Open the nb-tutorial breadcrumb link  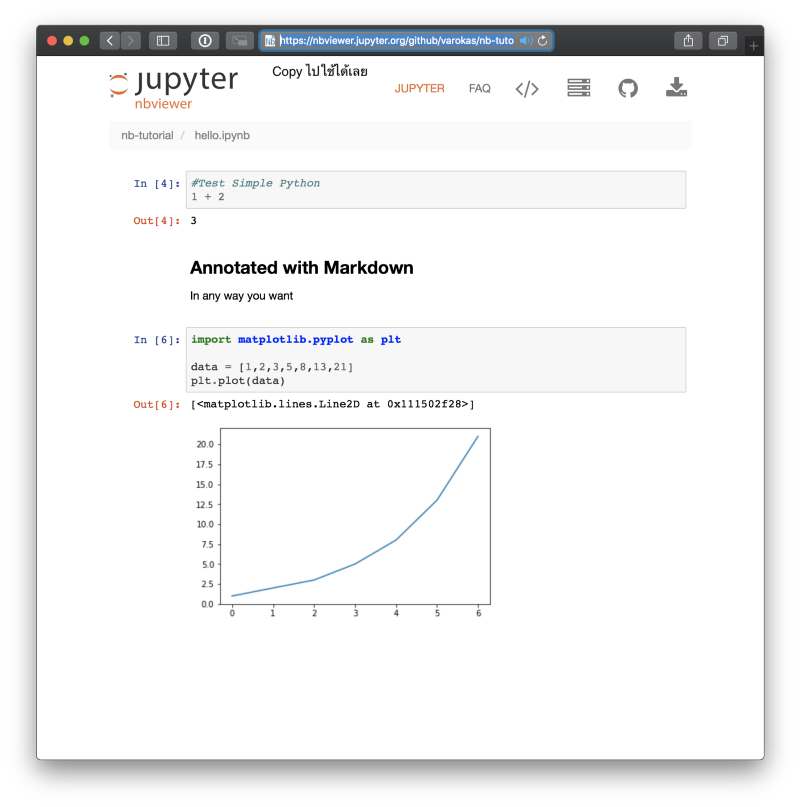click(147, 135)
